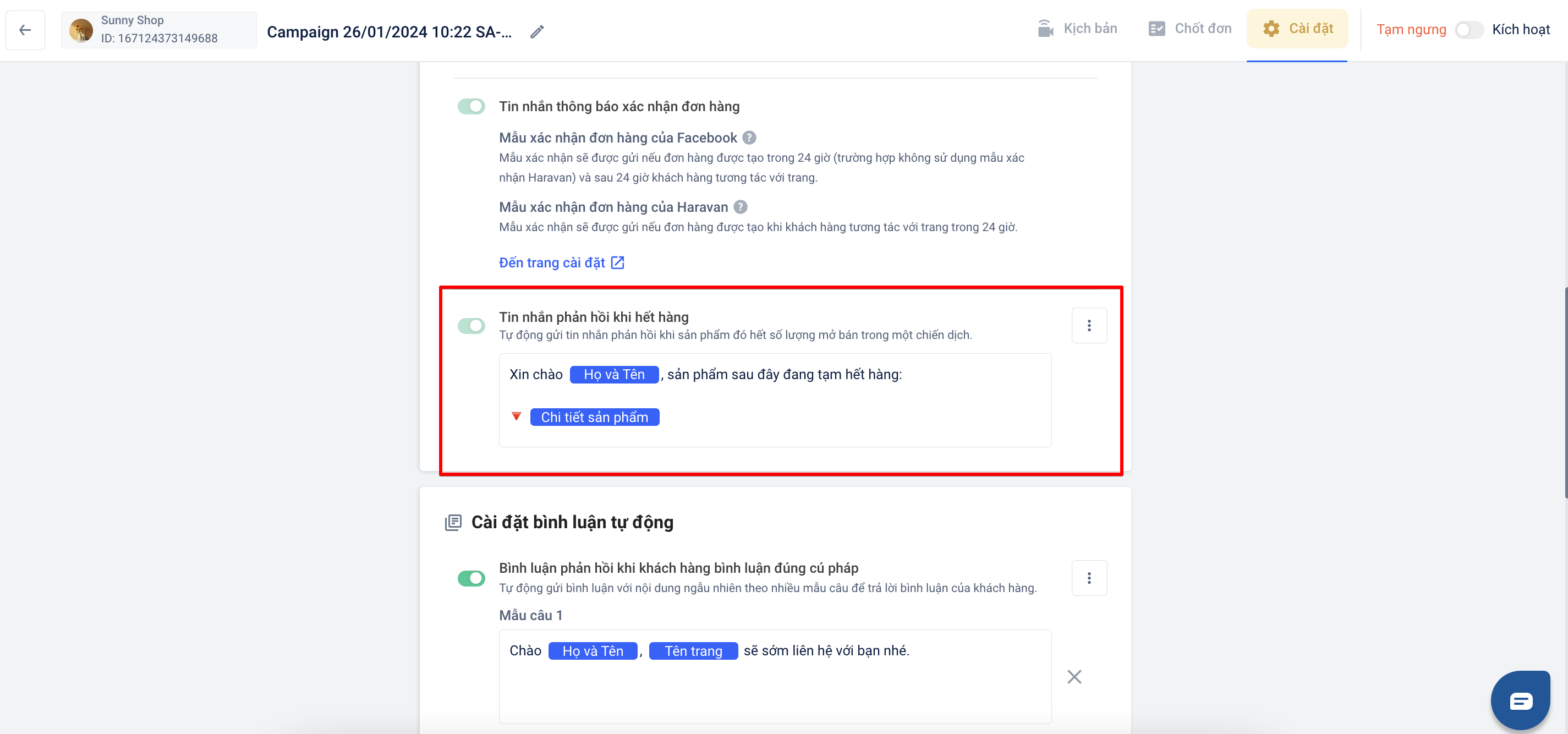Open three-dot menu for comment reply setting
The height and width of the screenshot is (734, 1568).
click(1089, 578)
